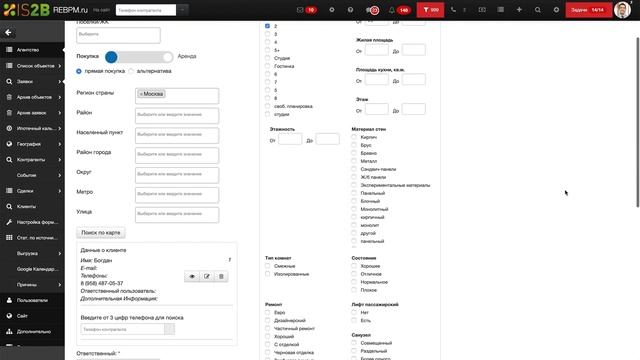Open the Улица dropdown field
The image size is (640, 360).
(177, 214)
